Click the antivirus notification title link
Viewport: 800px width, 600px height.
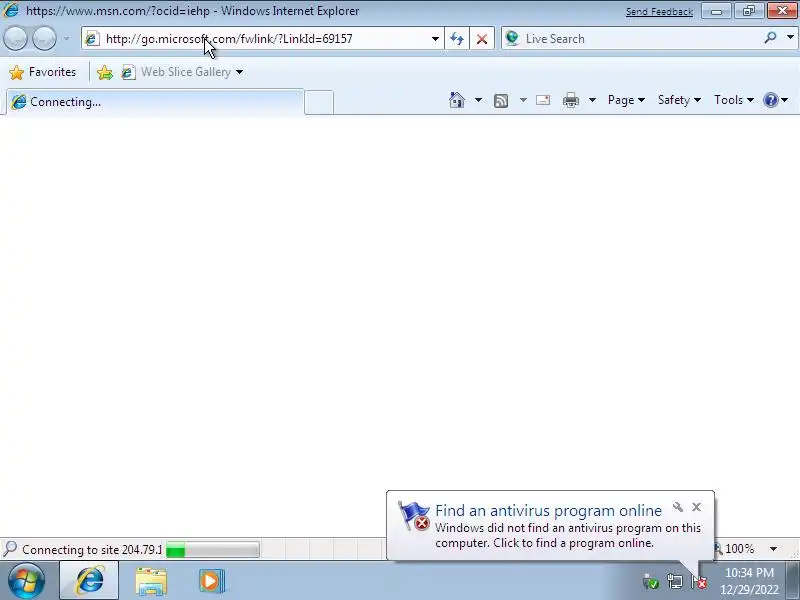point(548,510)
